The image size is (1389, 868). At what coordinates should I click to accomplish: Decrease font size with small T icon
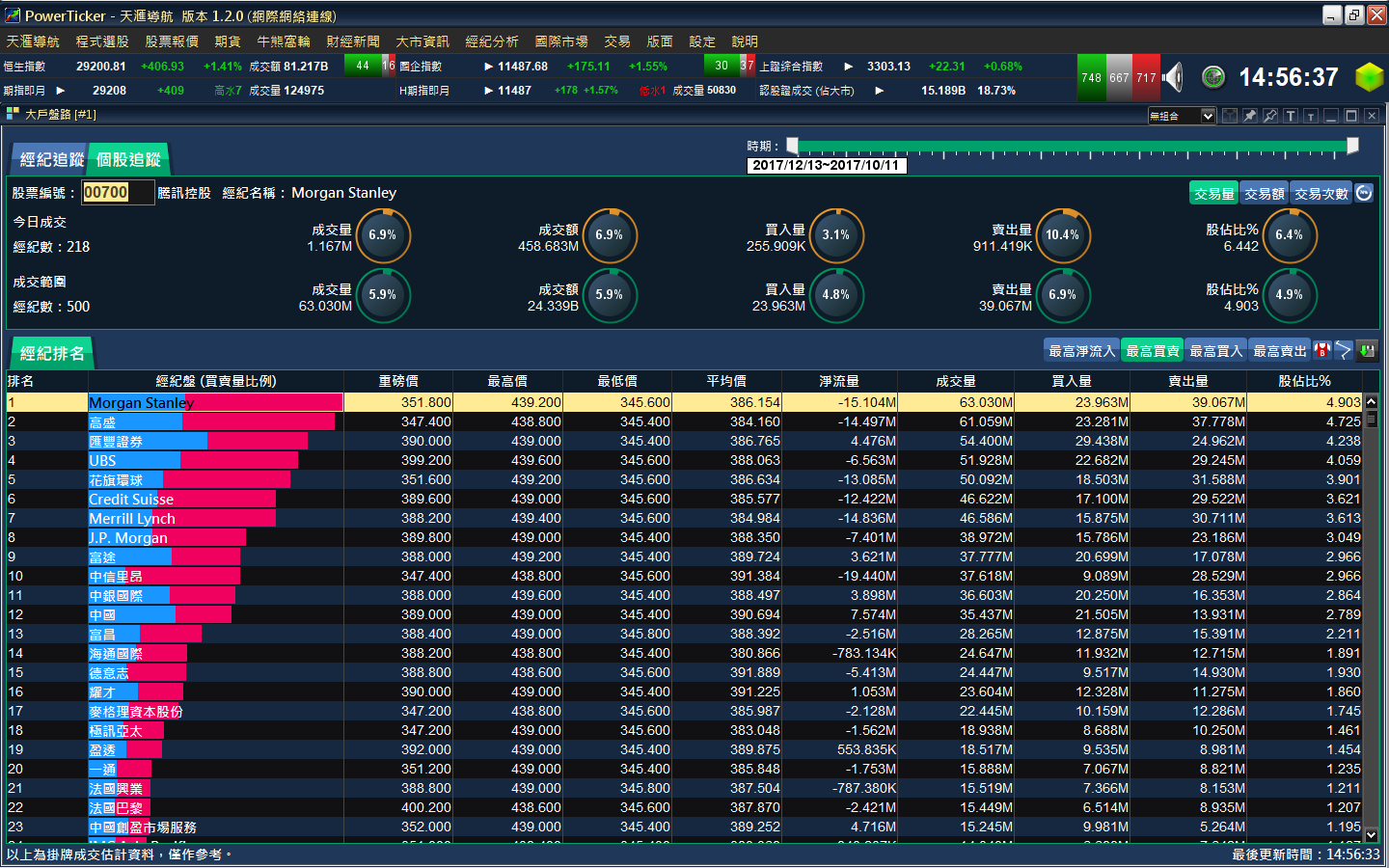(x=1311, y=116)
